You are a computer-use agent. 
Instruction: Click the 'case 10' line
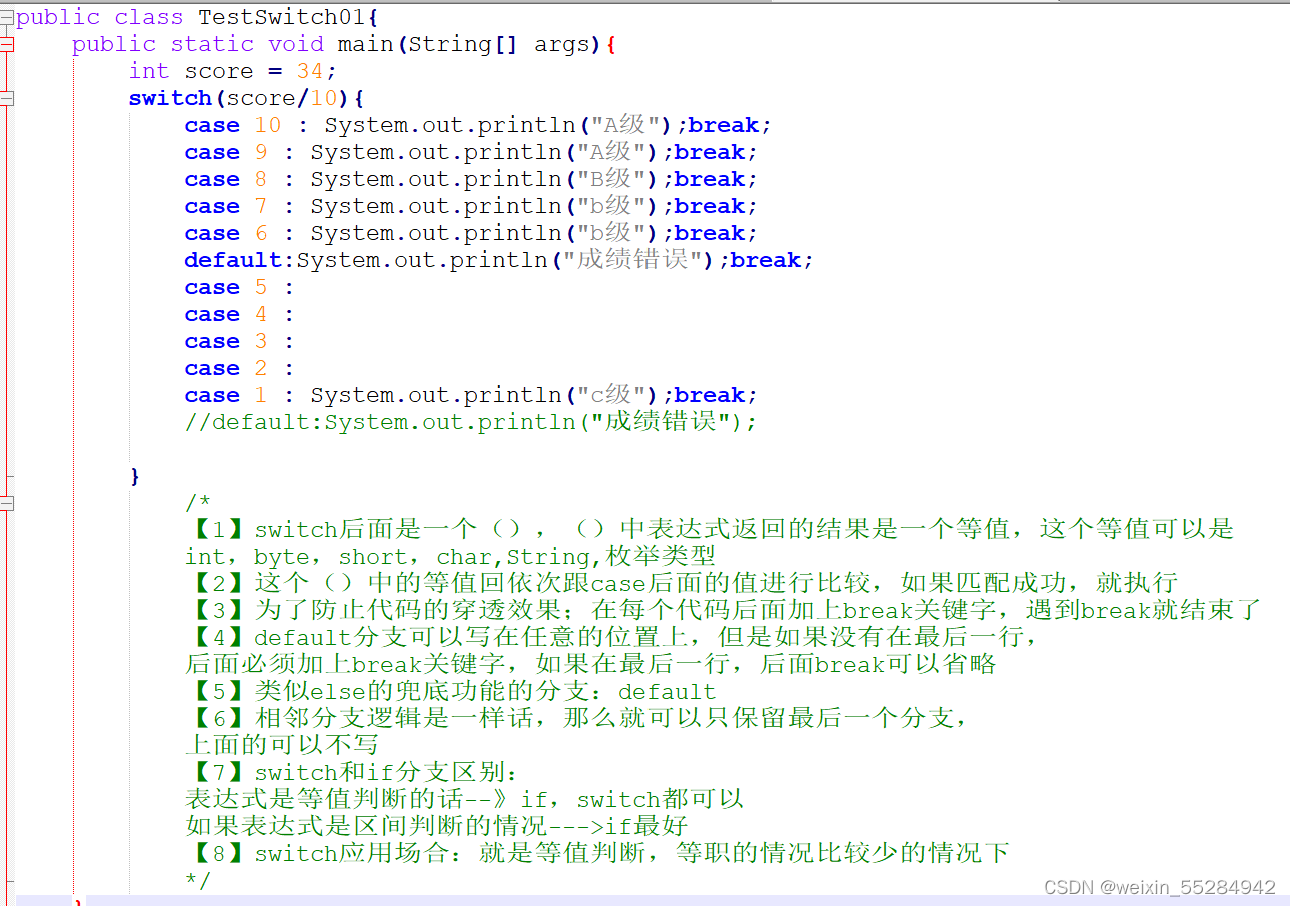click(x=478, y=125)
